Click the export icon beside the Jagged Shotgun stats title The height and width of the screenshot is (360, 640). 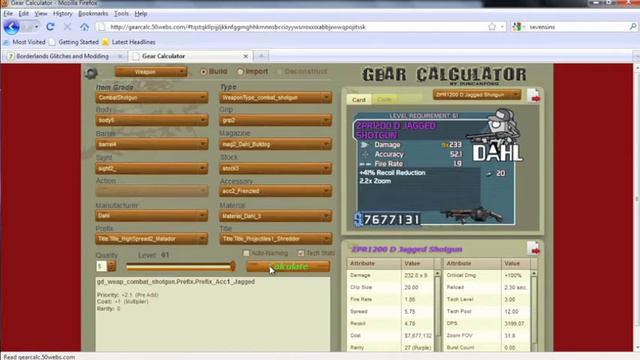point(533,248)
